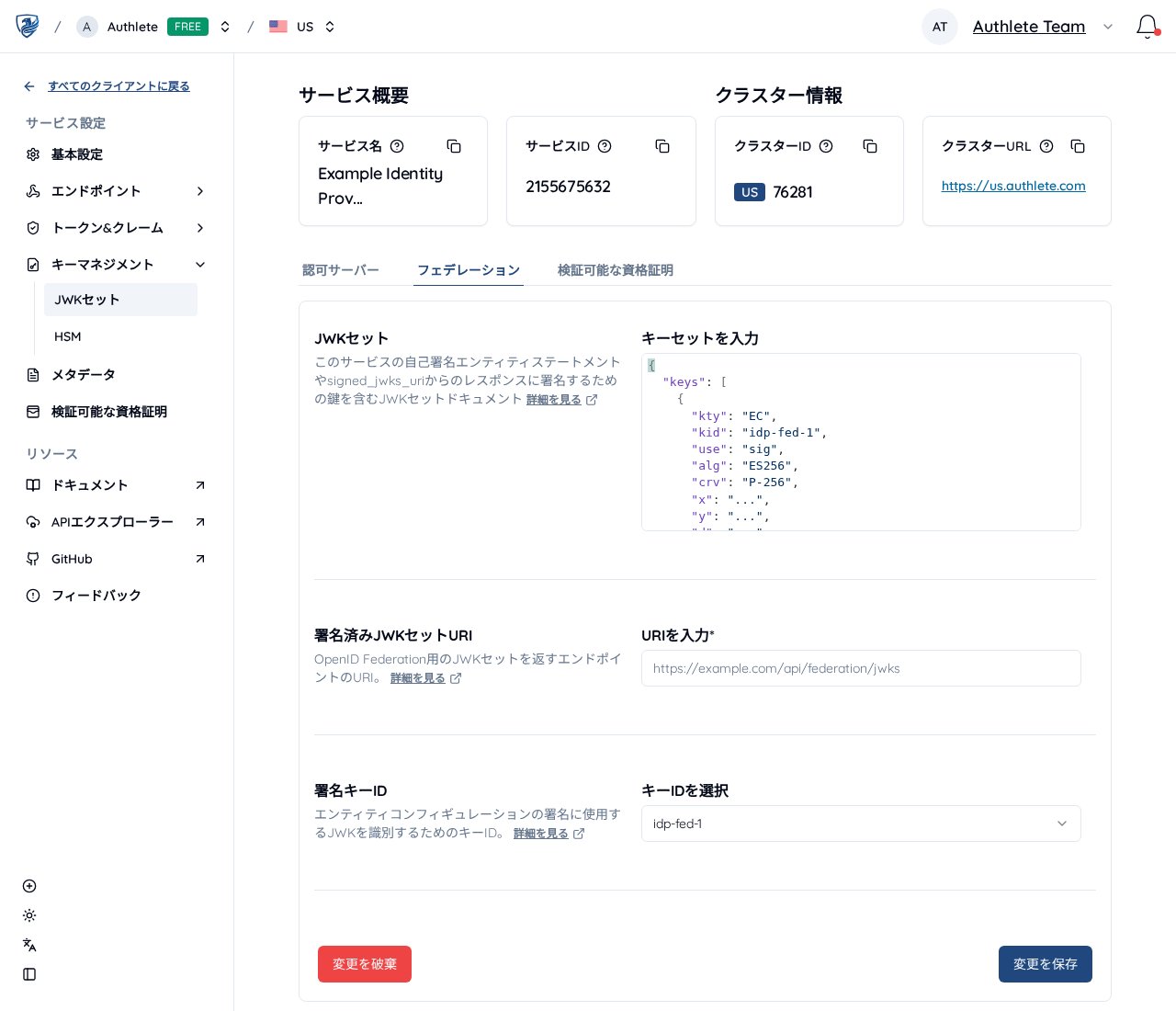Click the AT avatar circle

pos(940,27)
